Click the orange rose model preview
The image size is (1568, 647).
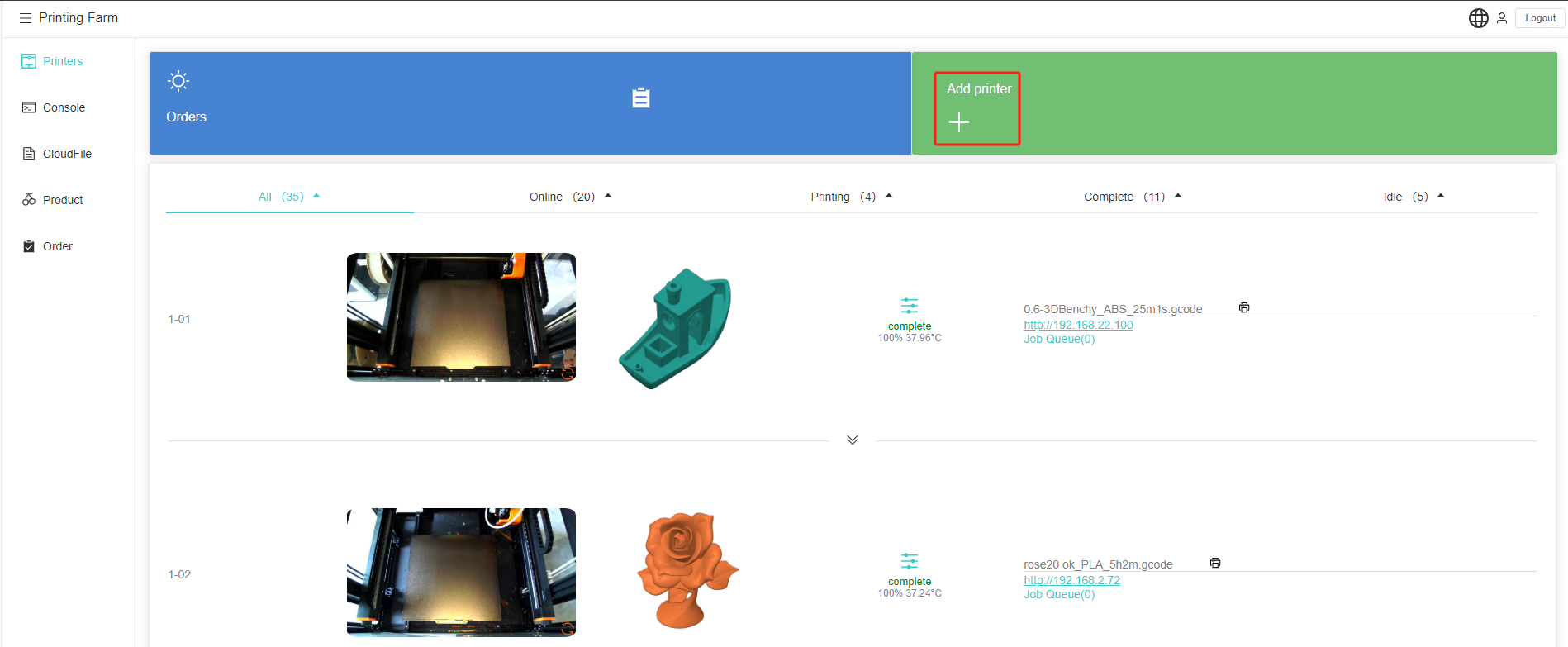point(687,570)
